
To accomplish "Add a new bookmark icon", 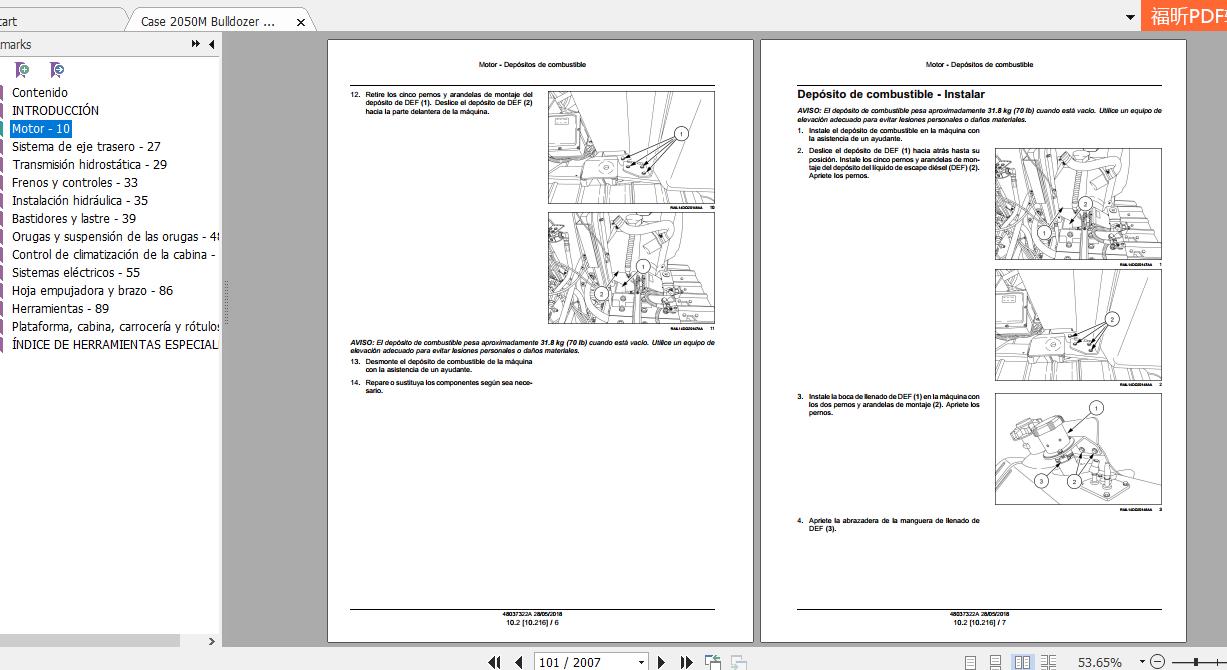I will click(x=22, y=70).
